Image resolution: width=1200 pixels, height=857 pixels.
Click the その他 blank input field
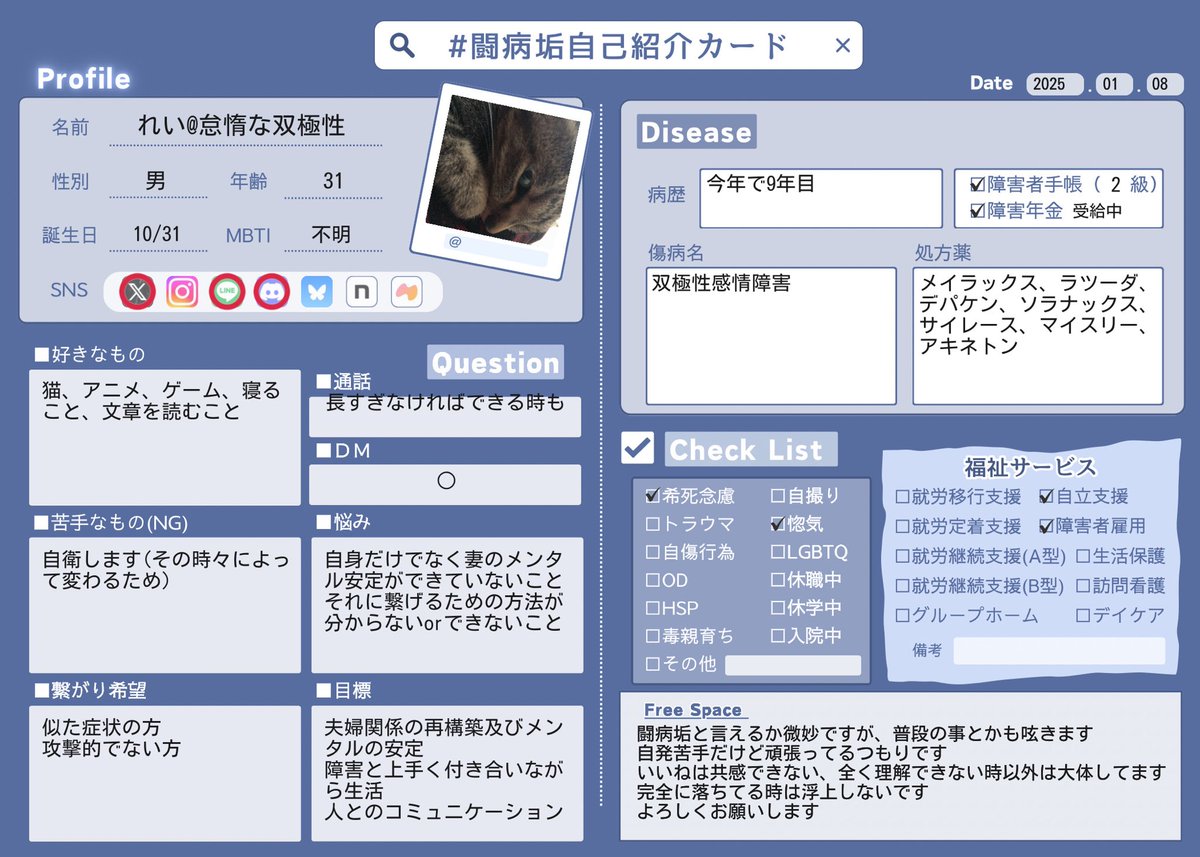(793, 665)
